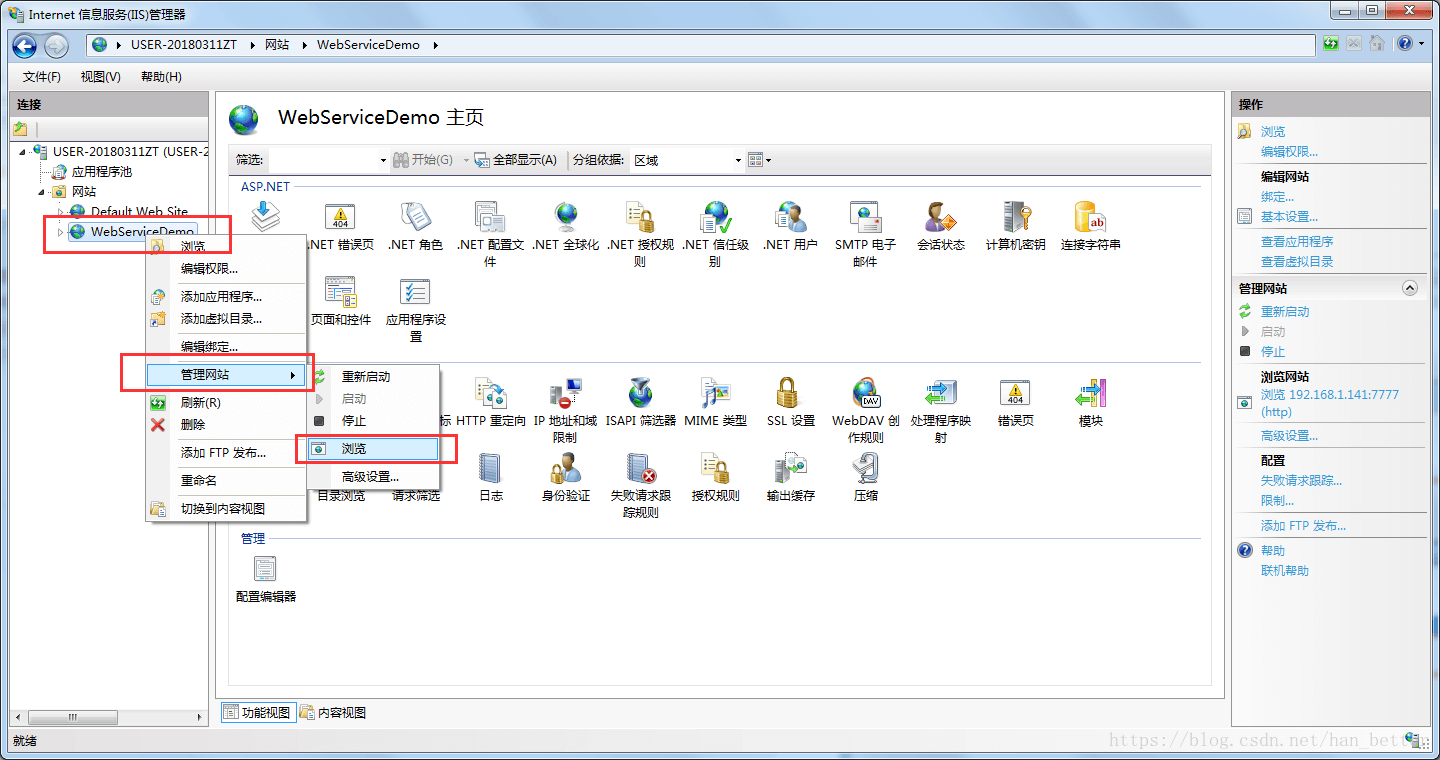Open the 管理网站 submenu entry

click(226, 375)
